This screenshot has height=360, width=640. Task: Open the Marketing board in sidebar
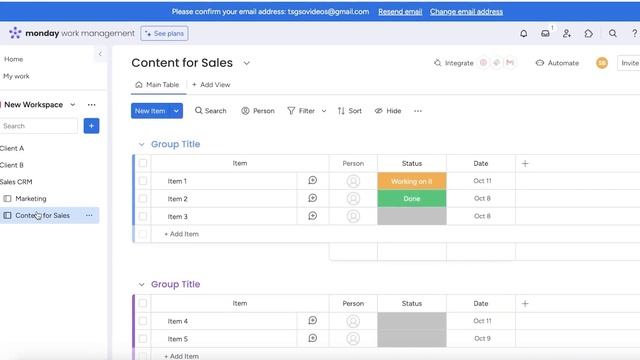coord(31,199)
